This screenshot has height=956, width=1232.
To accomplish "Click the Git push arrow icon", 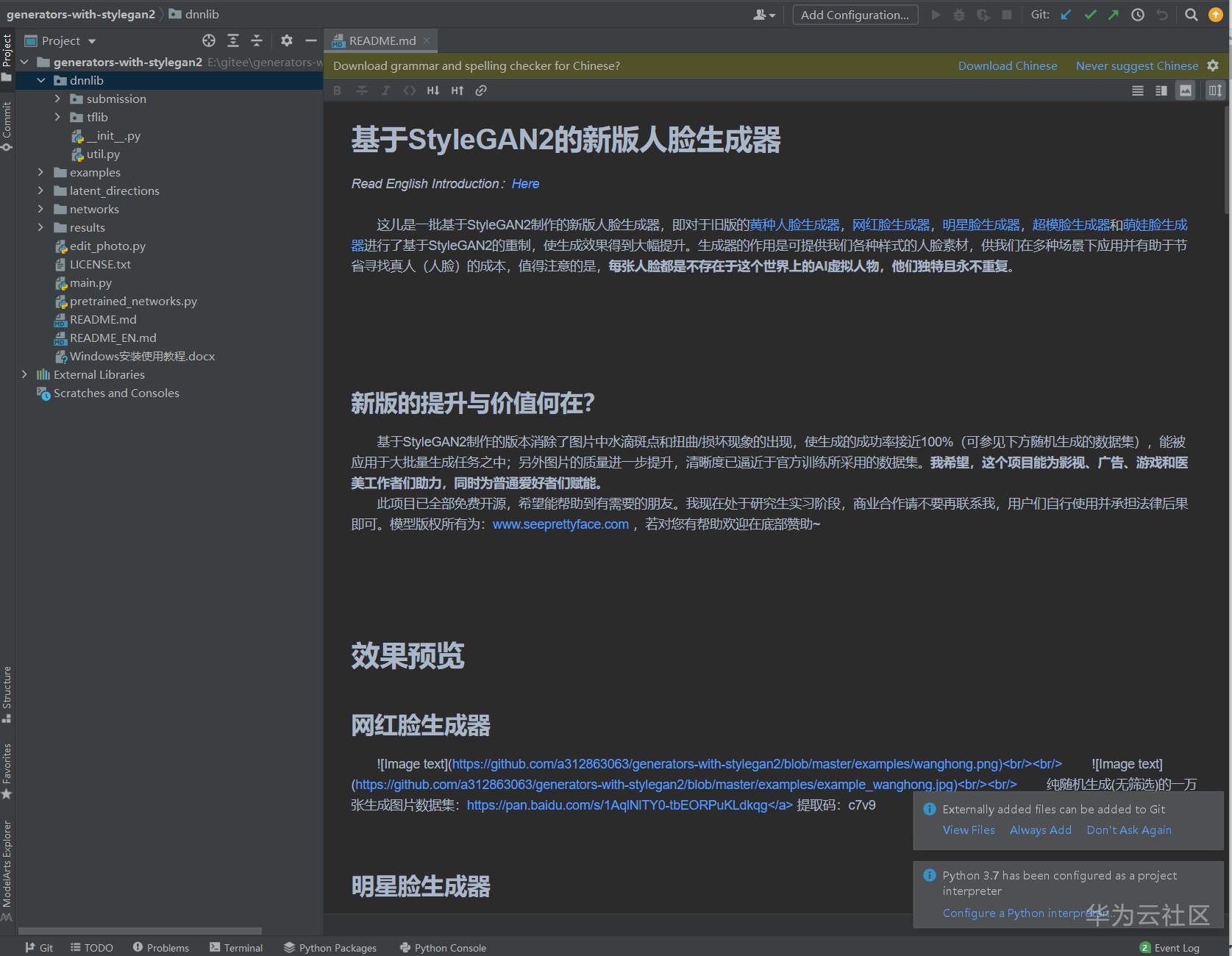I will tap(1114, 15).
